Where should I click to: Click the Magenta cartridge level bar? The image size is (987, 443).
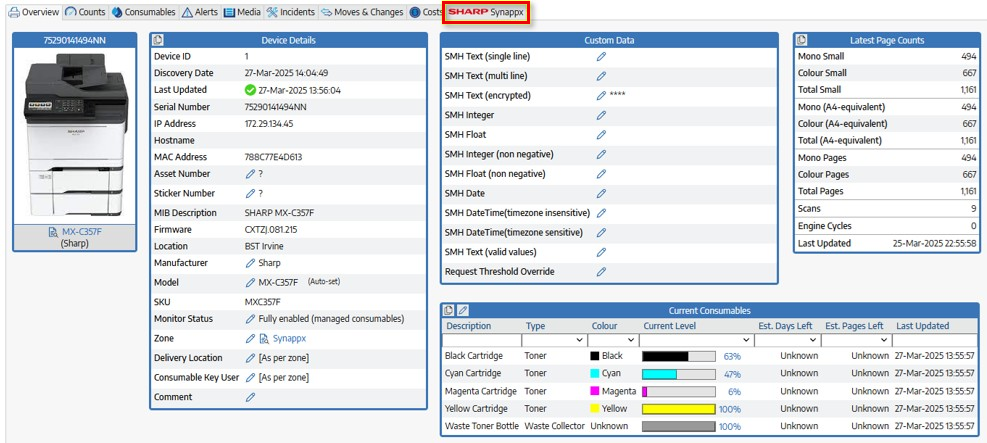click(679, 391)
